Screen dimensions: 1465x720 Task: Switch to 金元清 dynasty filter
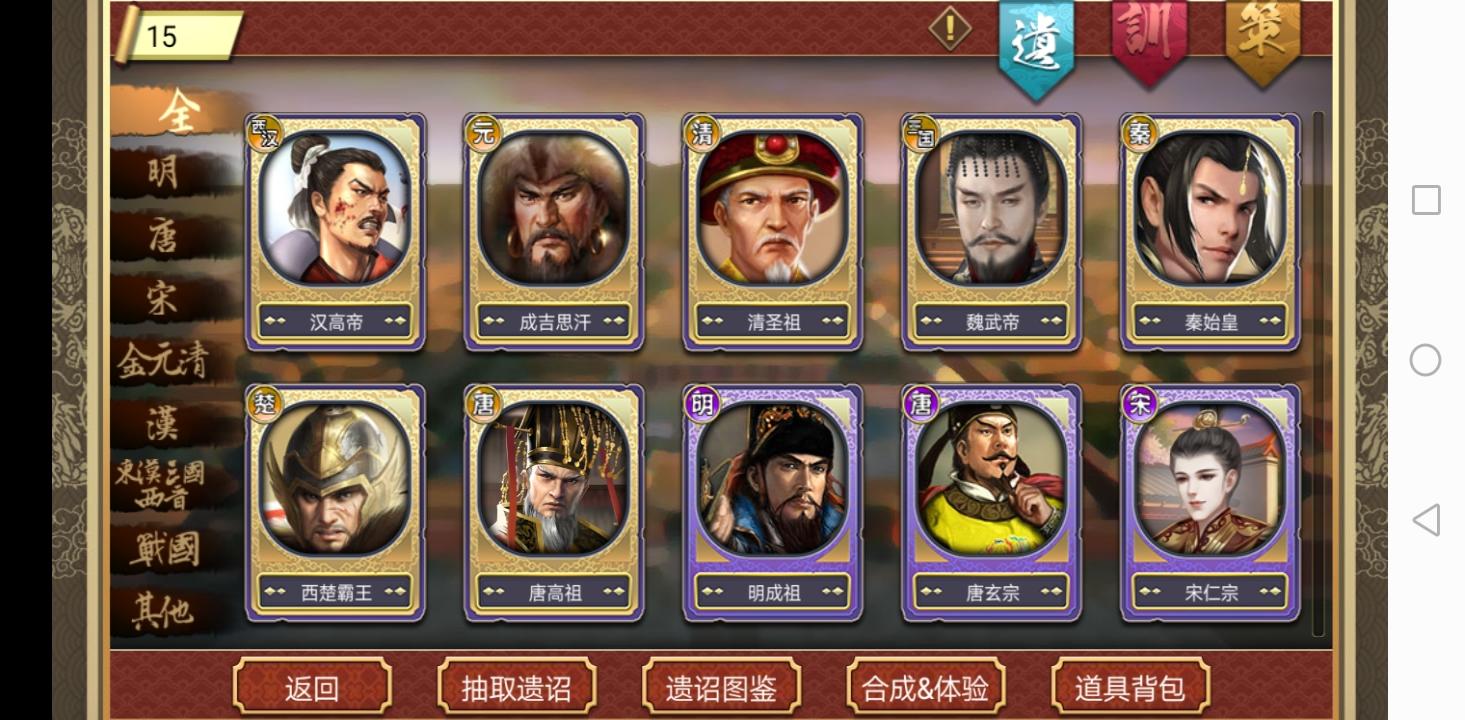[x=165, y=361]
